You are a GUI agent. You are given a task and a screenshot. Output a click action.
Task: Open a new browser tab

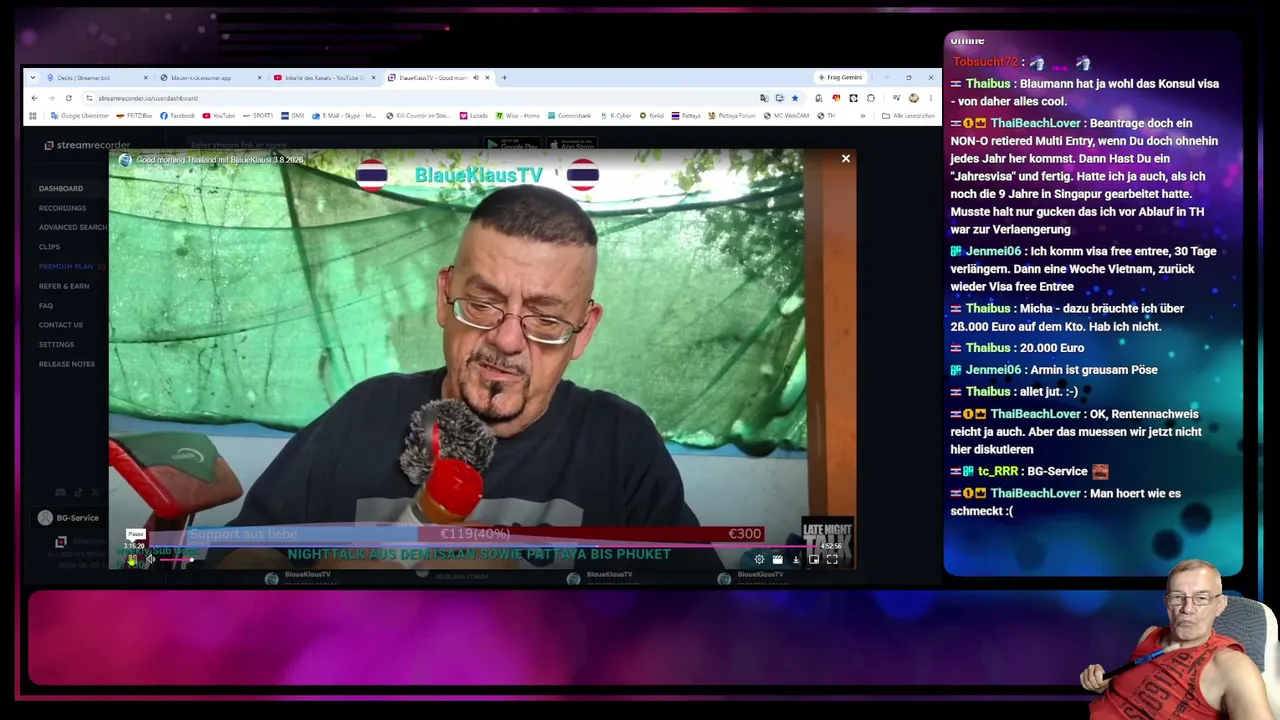click(504, 78)
